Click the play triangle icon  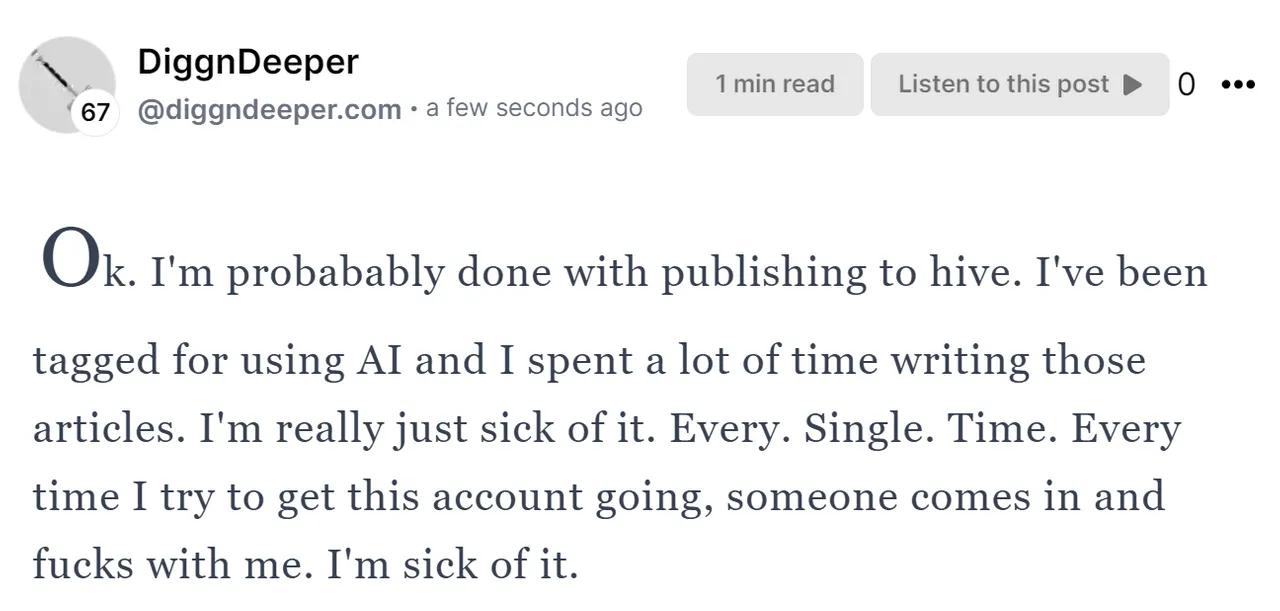(x=1133, y=84)
